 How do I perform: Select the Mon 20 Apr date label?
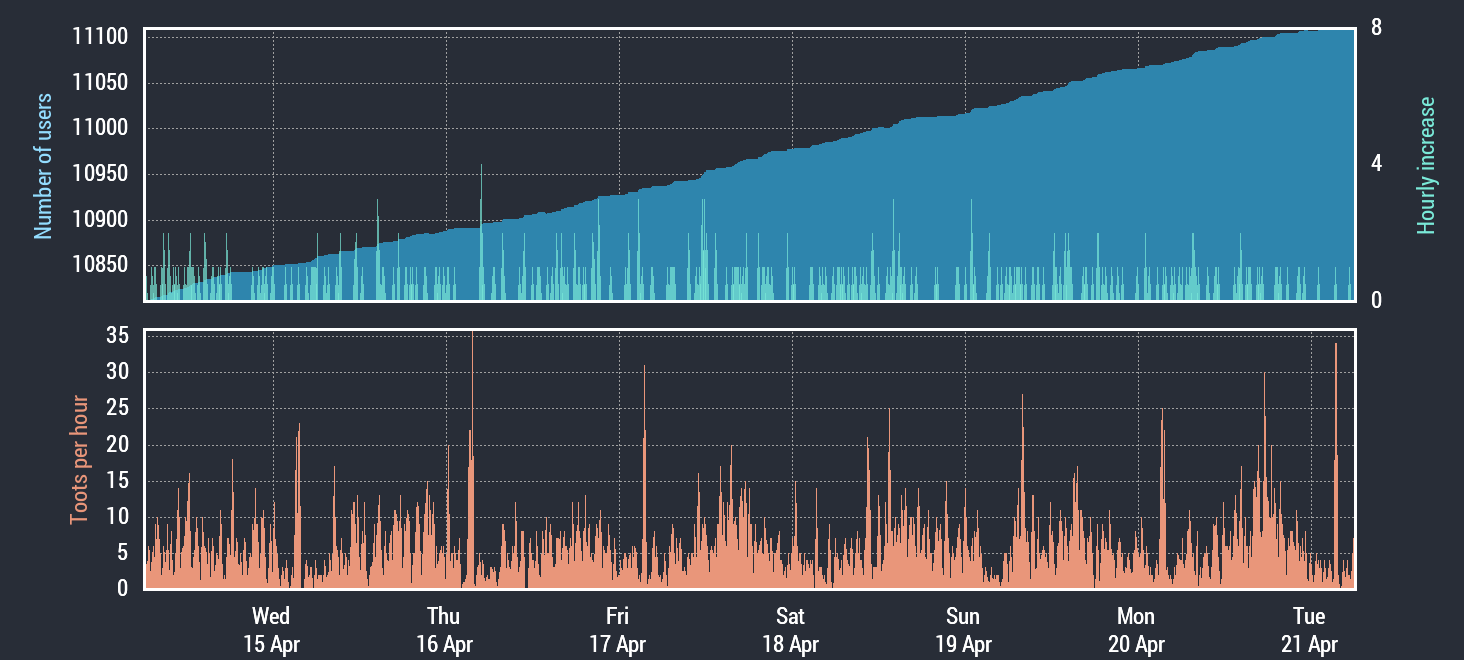coord(1136,630)
